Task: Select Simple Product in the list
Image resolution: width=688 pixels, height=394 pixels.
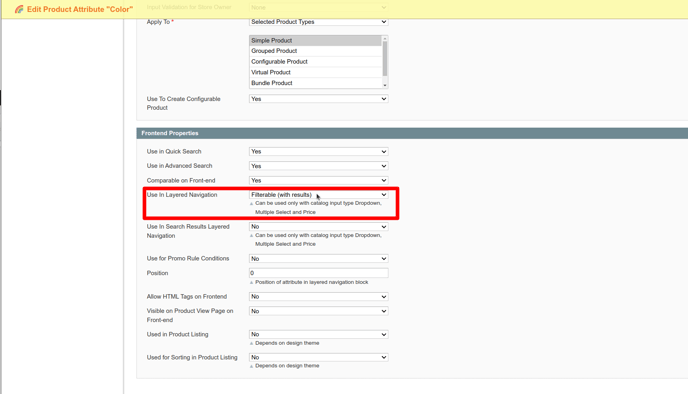Action: click(315, 40)
